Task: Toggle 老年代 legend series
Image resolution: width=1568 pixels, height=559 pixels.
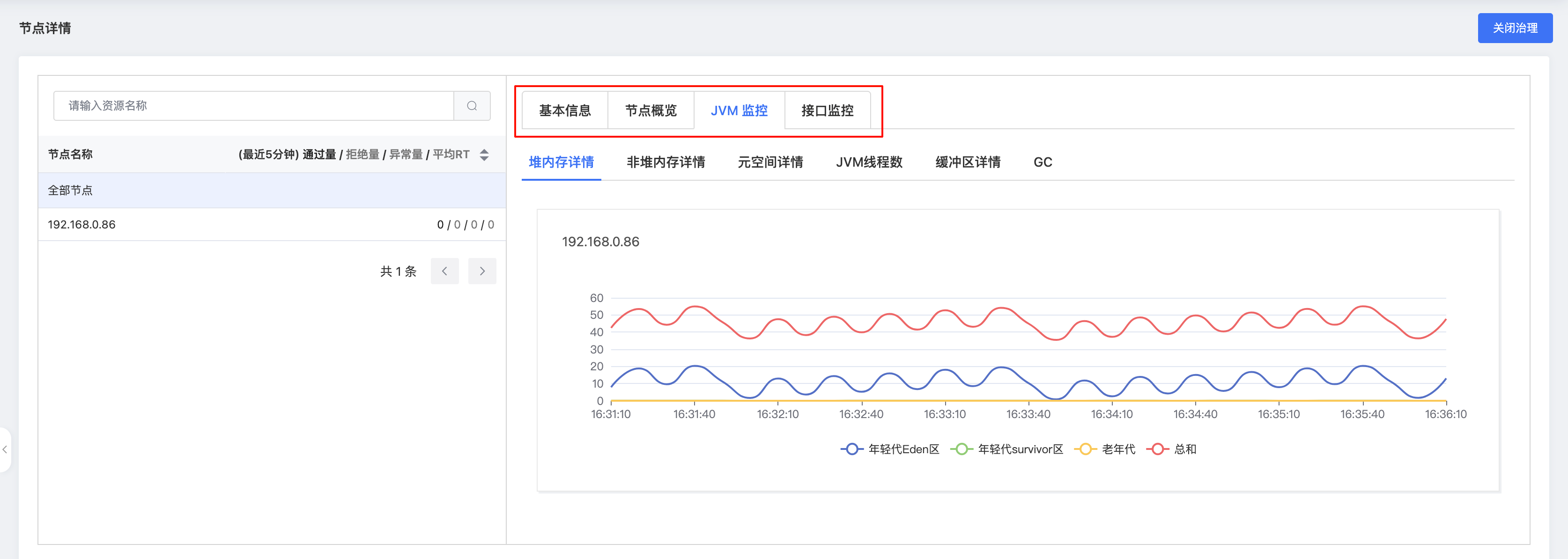Action: point(1105,449)
